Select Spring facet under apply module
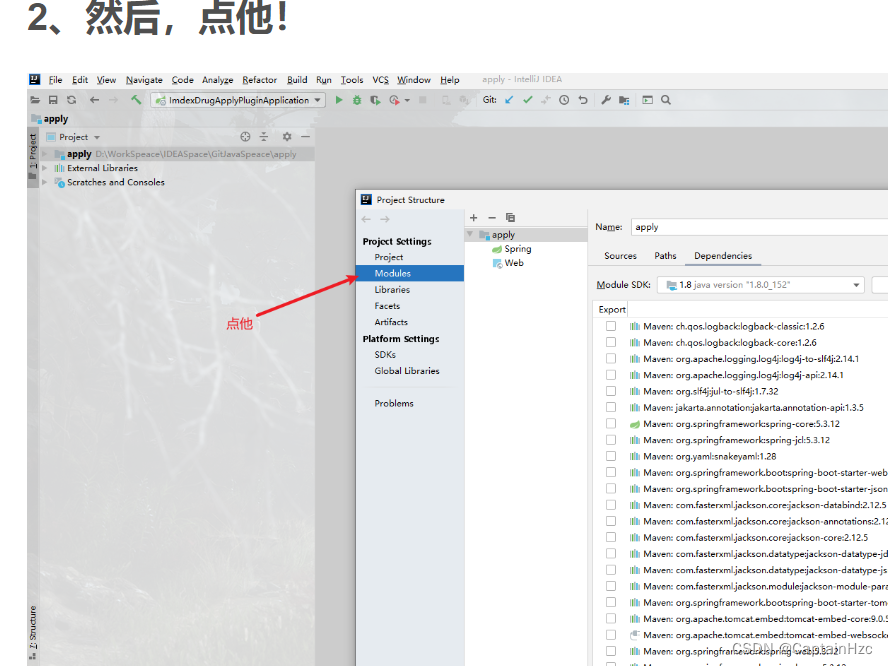Viewport: 888px width, 666px height. 511,249
